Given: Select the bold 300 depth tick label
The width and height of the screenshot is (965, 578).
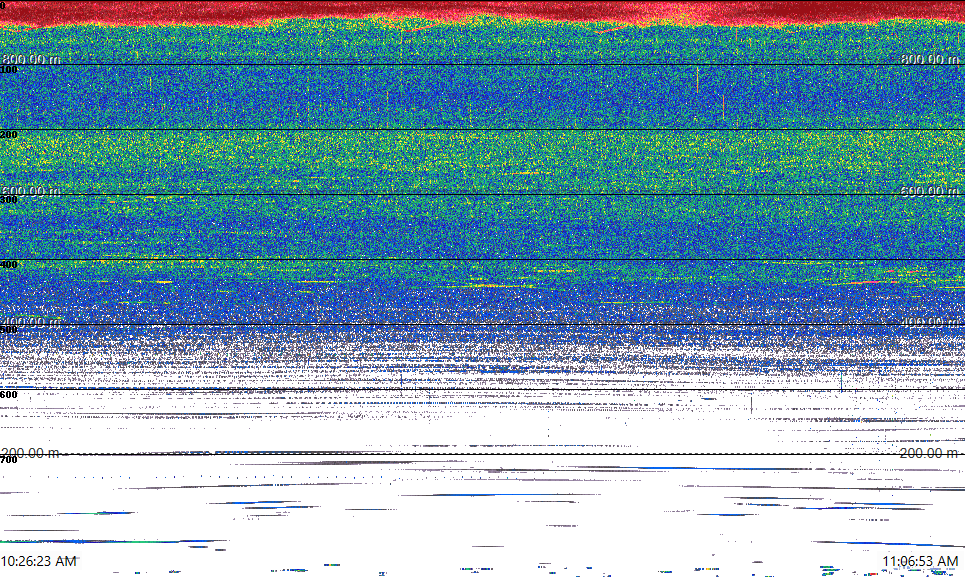Looking at the screenshot, I should pos(9,200).
